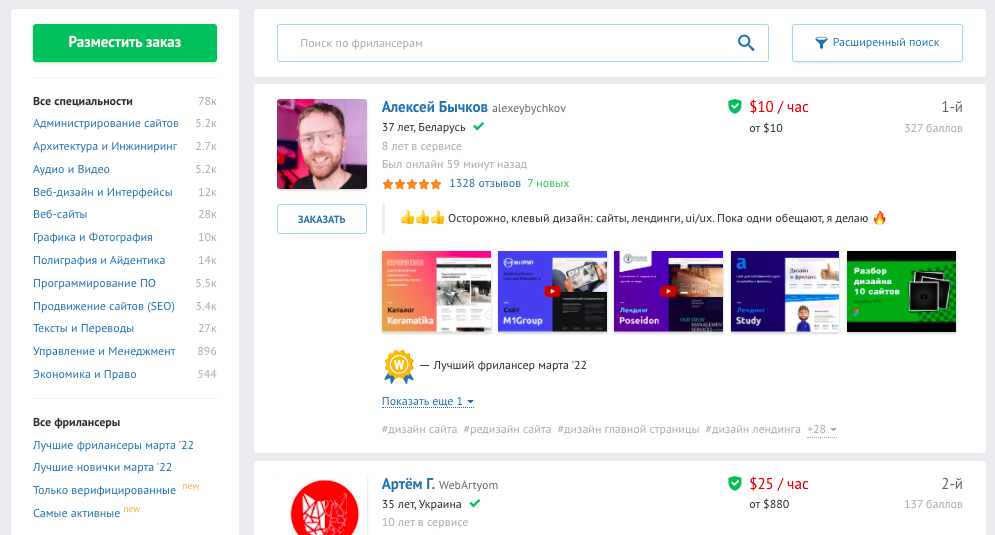Click the filter funnel icon
The image size is (995, 535).
(821, 43)
